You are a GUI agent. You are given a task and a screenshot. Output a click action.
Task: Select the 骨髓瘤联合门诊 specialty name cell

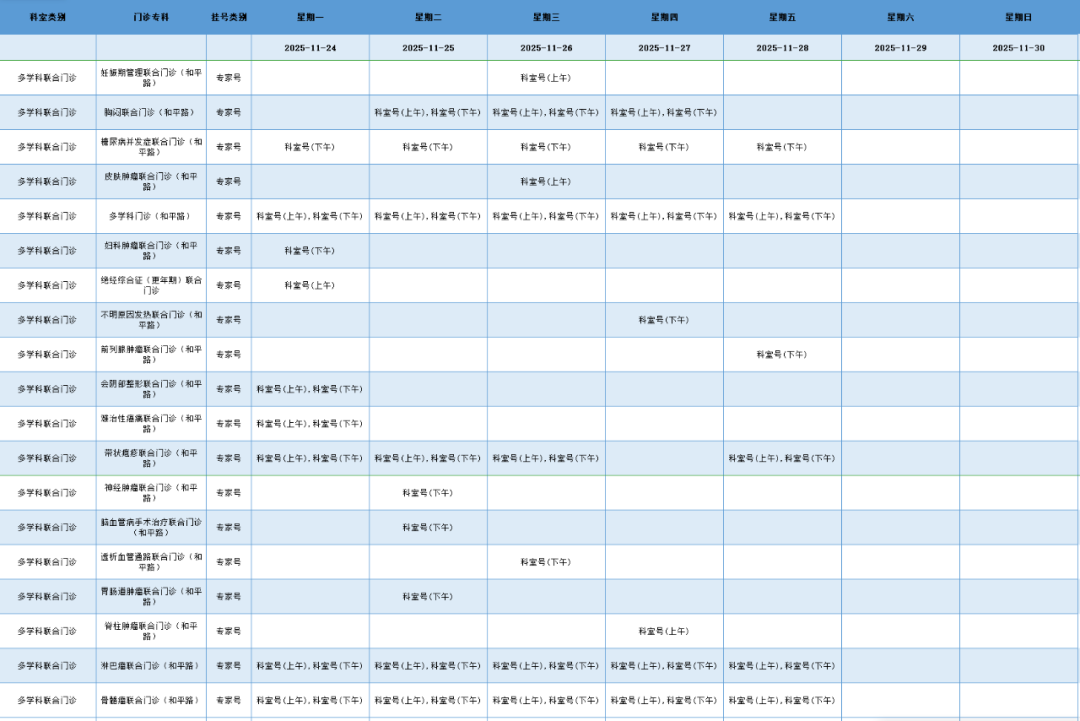click(x=151, y=700)
